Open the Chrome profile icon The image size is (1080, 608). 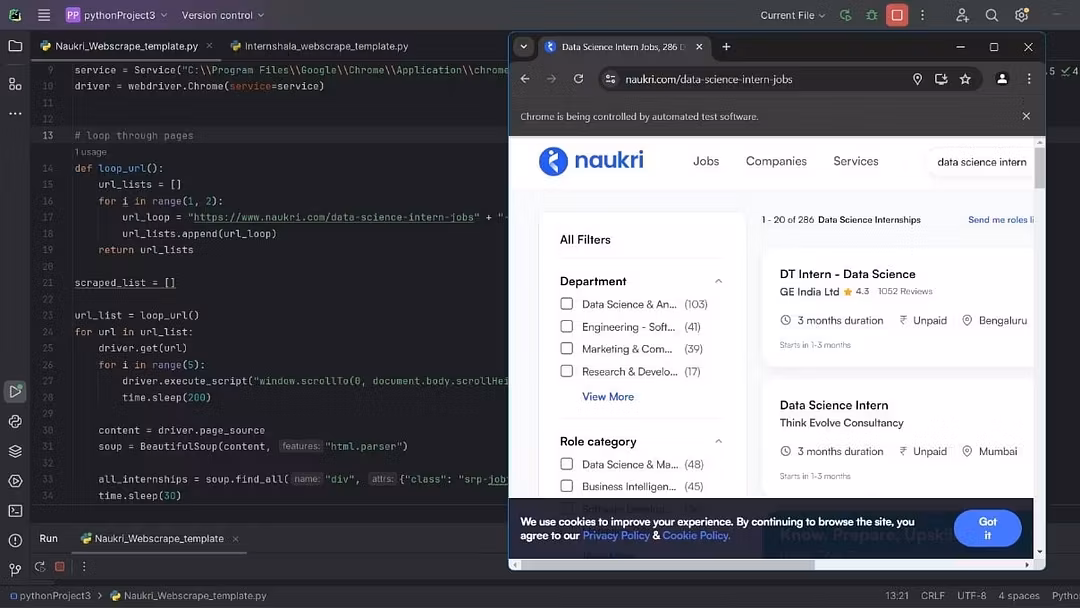pyautogui.click(x=1002, y=79)
